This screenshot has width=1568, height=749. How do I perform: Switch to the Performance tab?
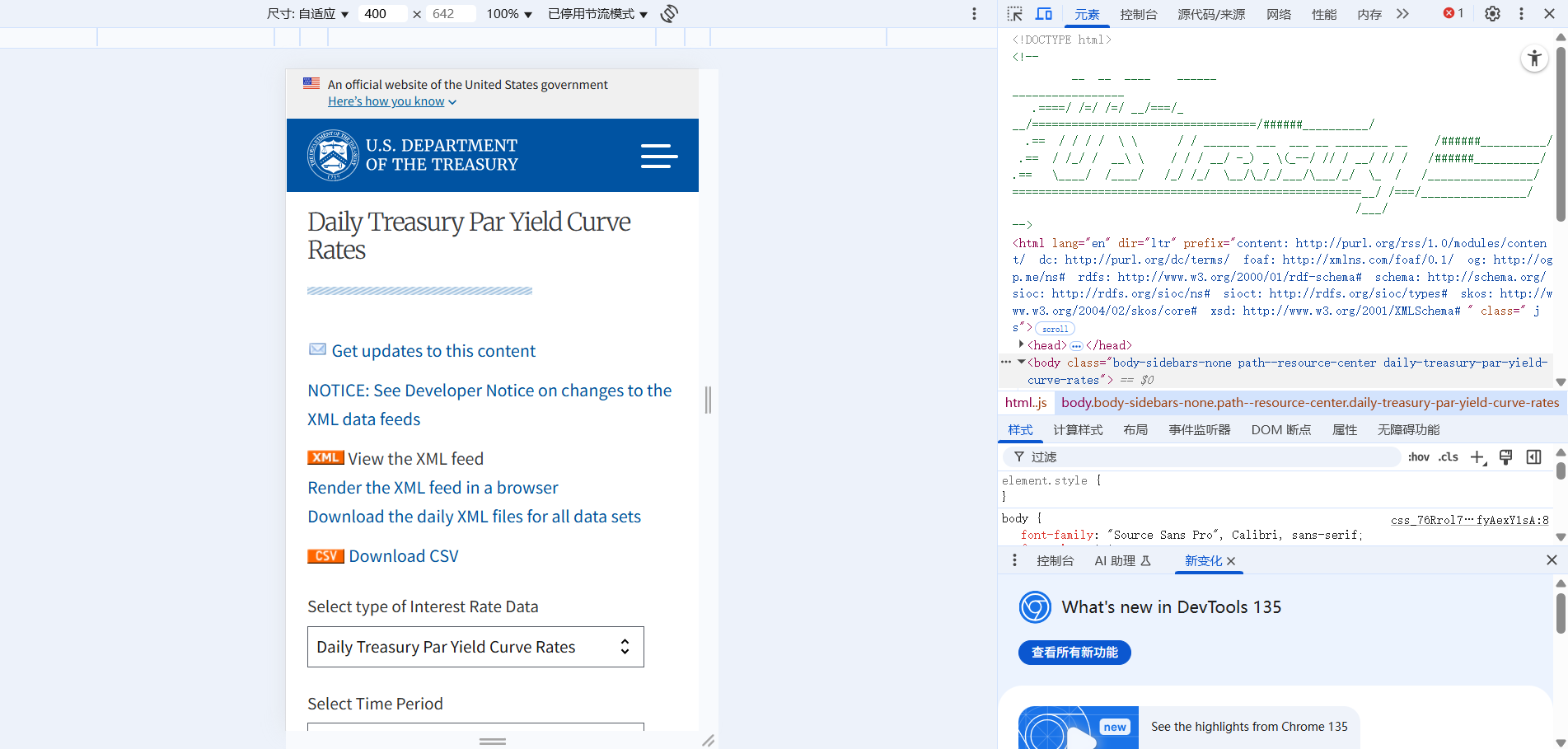[1324, 14]
